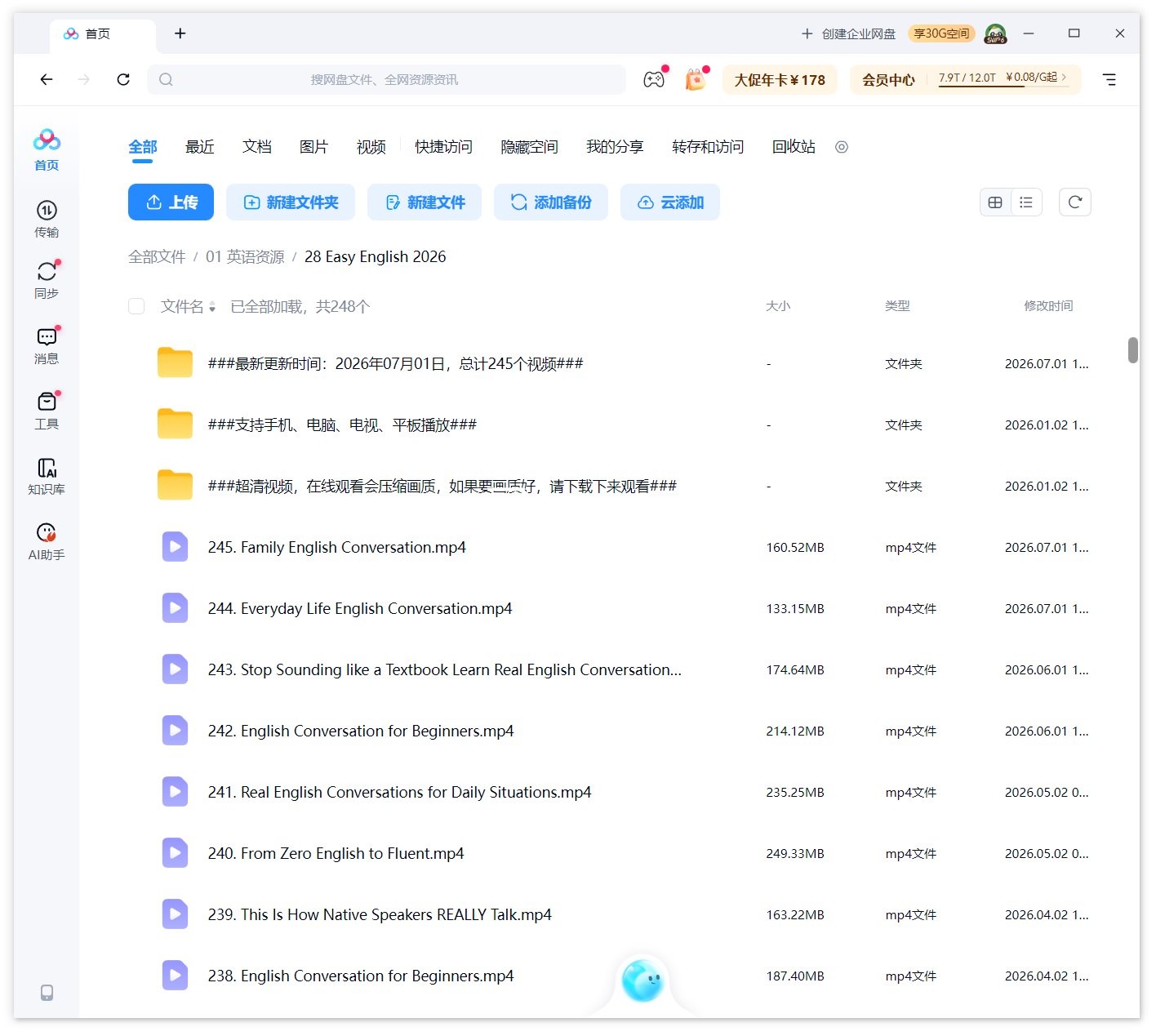This screenshot has height=1036, width=1156.
Task: Open the 消息 messages section
Action: coord(47,345)
